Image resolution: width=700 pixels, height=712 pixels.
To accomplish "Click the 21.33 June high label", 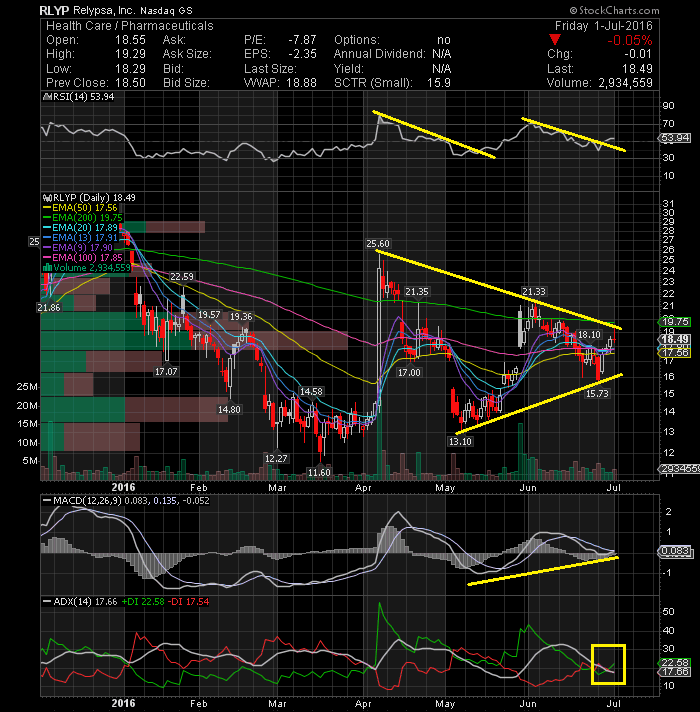I will (533, 292).
